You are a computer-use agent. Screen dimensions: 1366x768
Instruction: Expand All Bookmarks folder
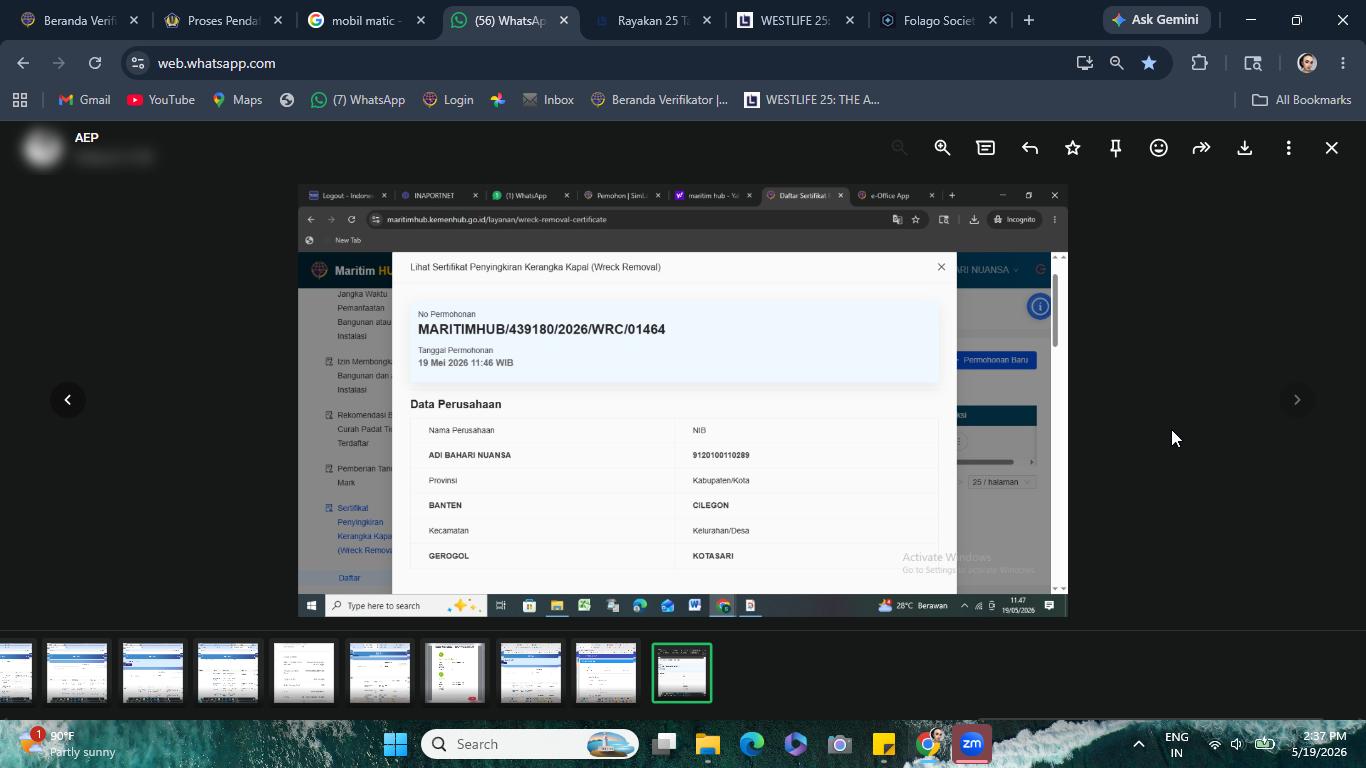click(1302, 100)
